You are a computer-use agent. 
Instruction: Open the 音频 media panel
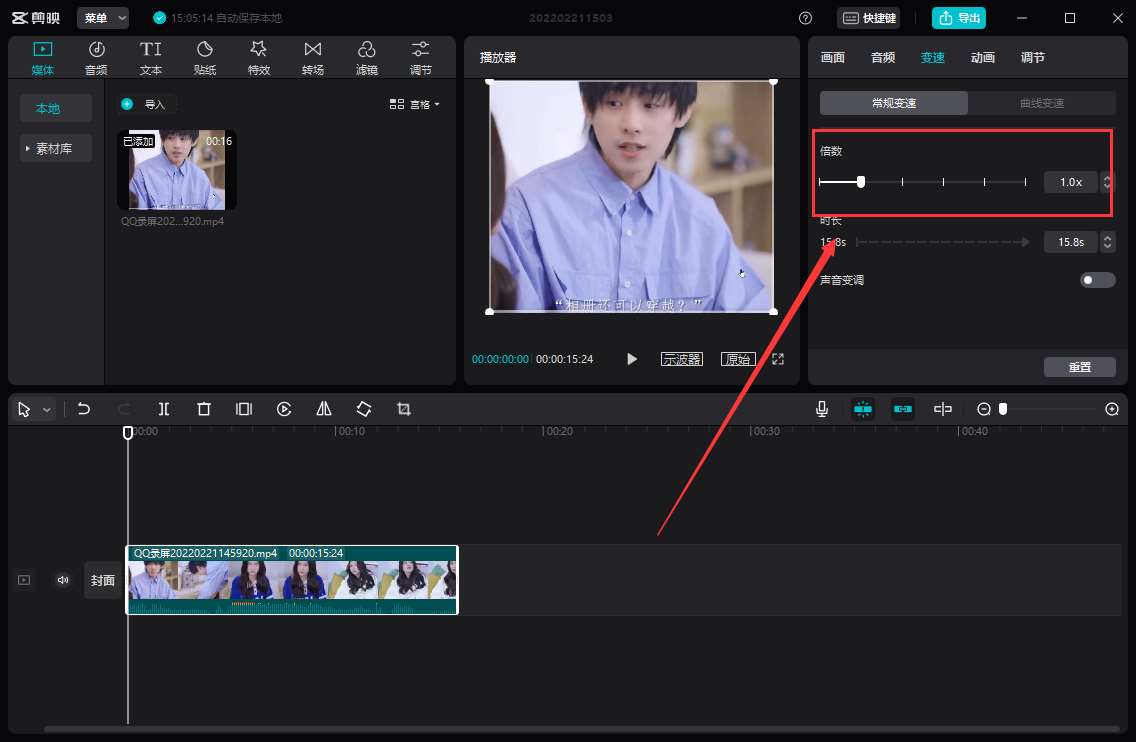click(x=96, y=56)
